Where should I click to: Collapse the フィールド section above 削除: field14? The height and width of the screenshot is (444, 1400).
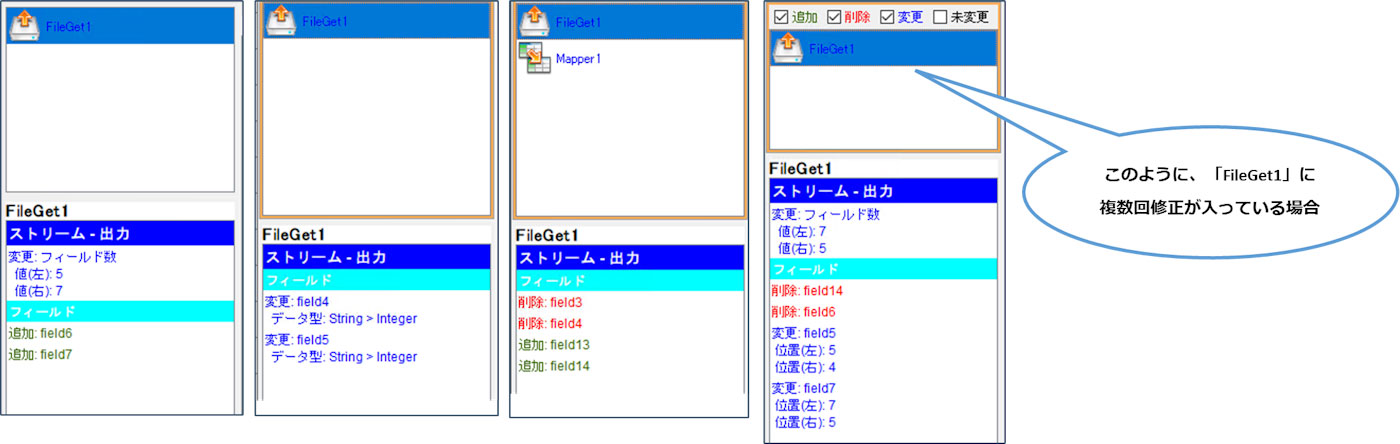tap(883, 269)
